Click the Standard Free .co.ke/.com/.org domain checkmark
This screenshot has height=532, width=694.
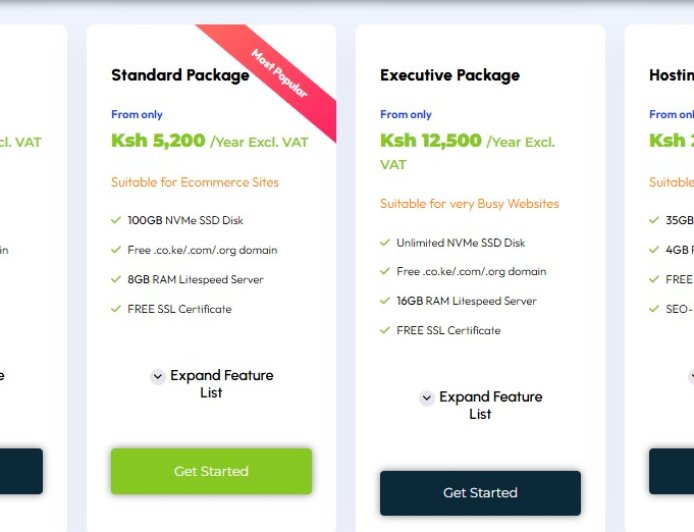point(117,250)
